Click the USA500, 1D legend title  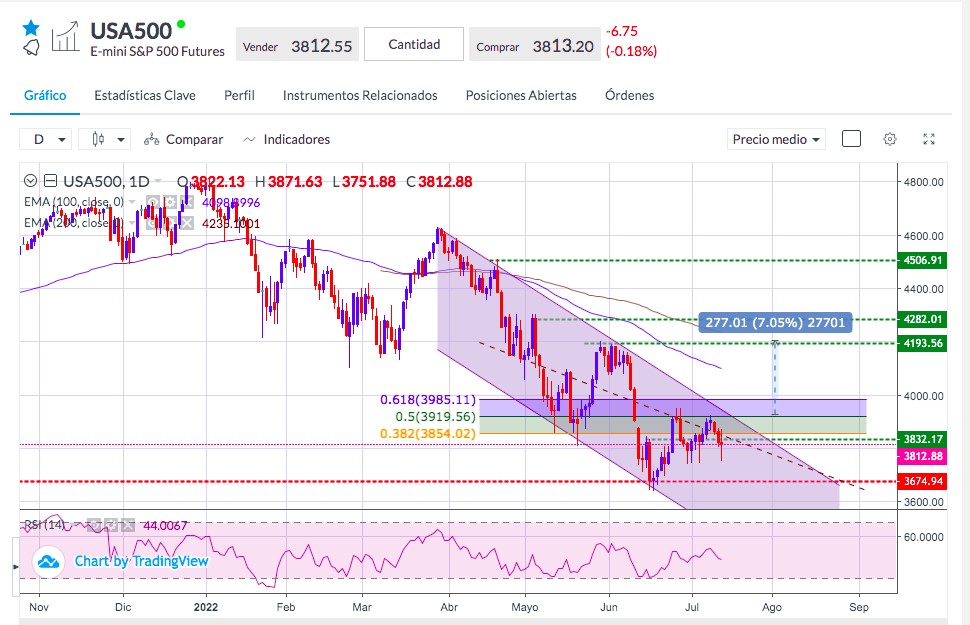click(106, 181)
